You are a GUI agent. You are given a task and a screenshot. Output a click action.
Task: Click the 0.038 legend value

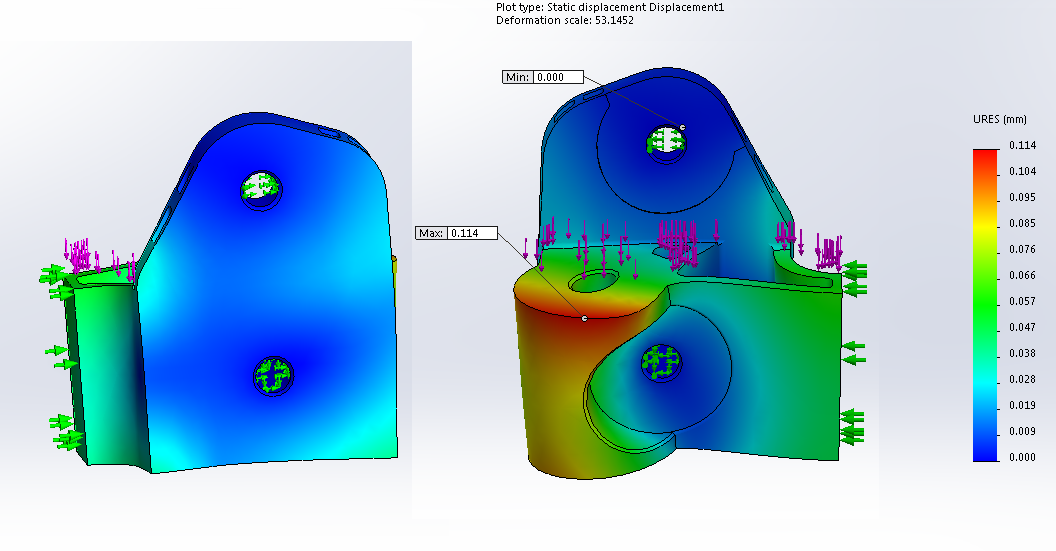point(1022,353)
